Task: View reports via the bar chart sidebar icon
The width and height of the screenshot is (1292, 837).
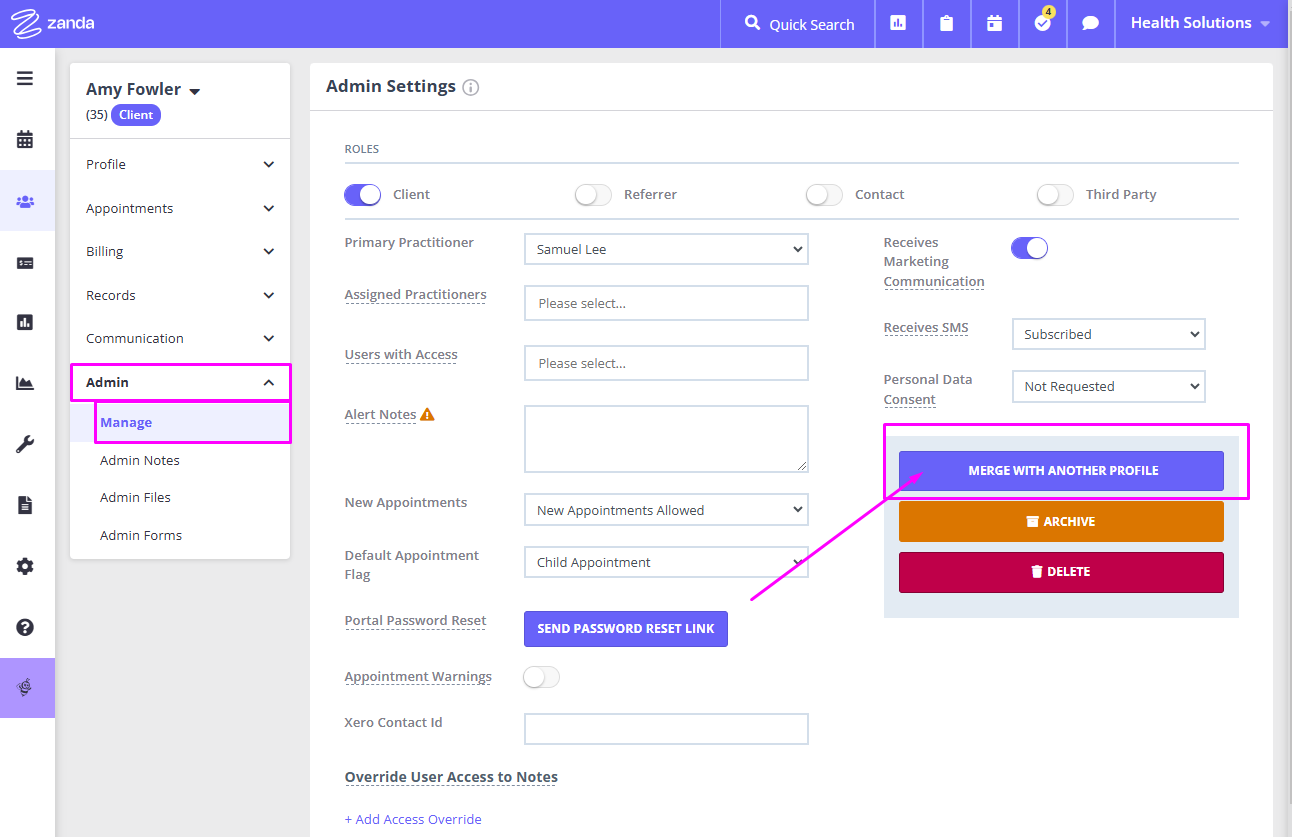Action: pyautogui.click(x=27, y=322)
